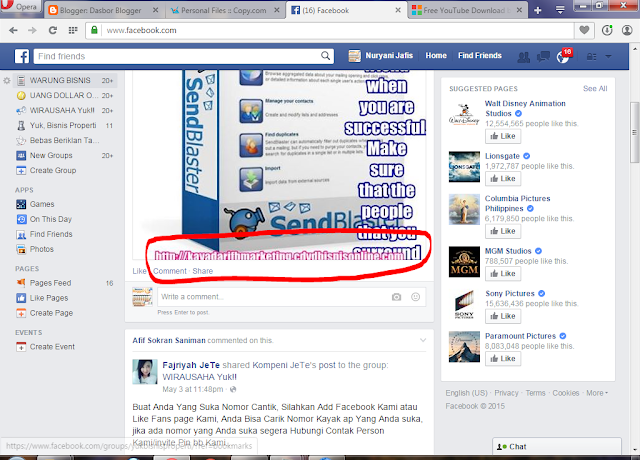Like the Paramount Pictures page
The width and height of the screenshot is (640, 460).
503,358
